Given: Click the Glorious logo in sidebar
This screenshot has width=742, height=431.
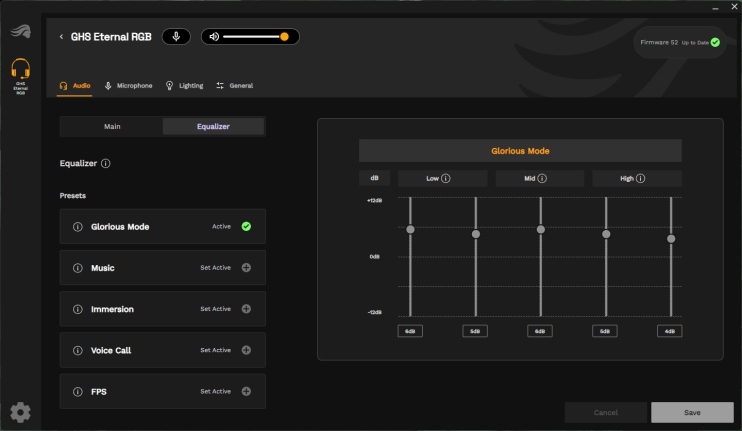Looking at the screenshot, I should tap(20, 31).
